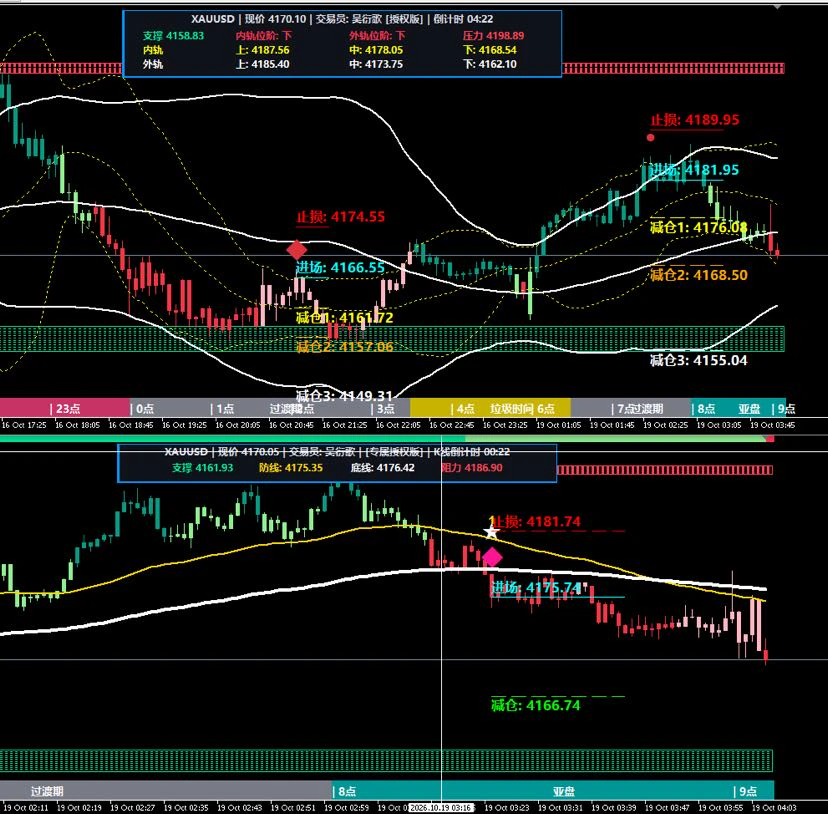
Task: Click the pink diamond marker above 进场: 4175.74
Action: [x=492, y=557]
